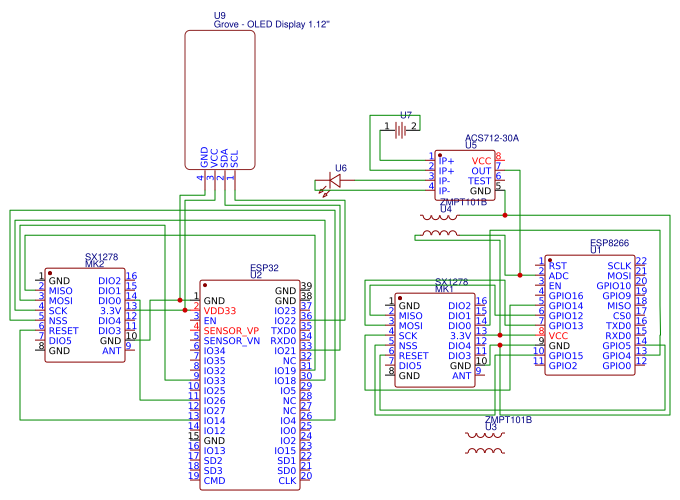The height and width of the screenshot is (500, 680).
Task: Select the DIO0 pin on MK2 SX1278
Action: click(x=110, y=301)
